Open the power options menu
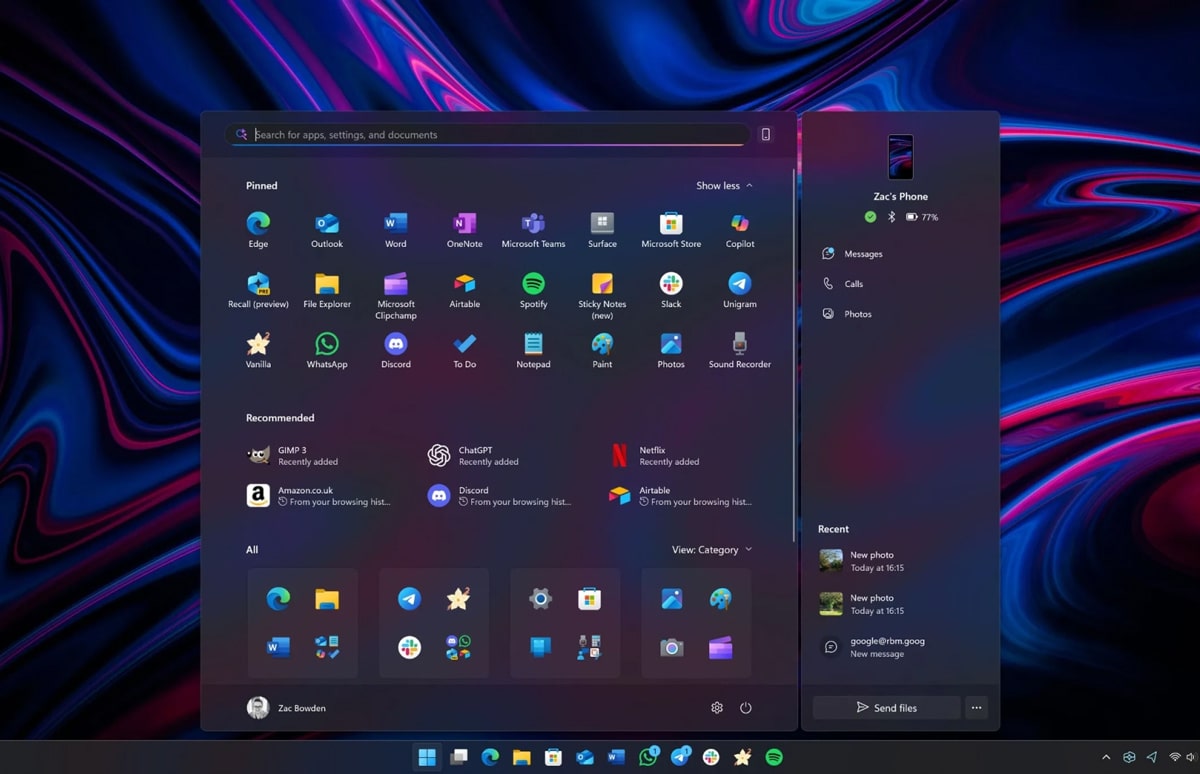 tap(746, 707)
